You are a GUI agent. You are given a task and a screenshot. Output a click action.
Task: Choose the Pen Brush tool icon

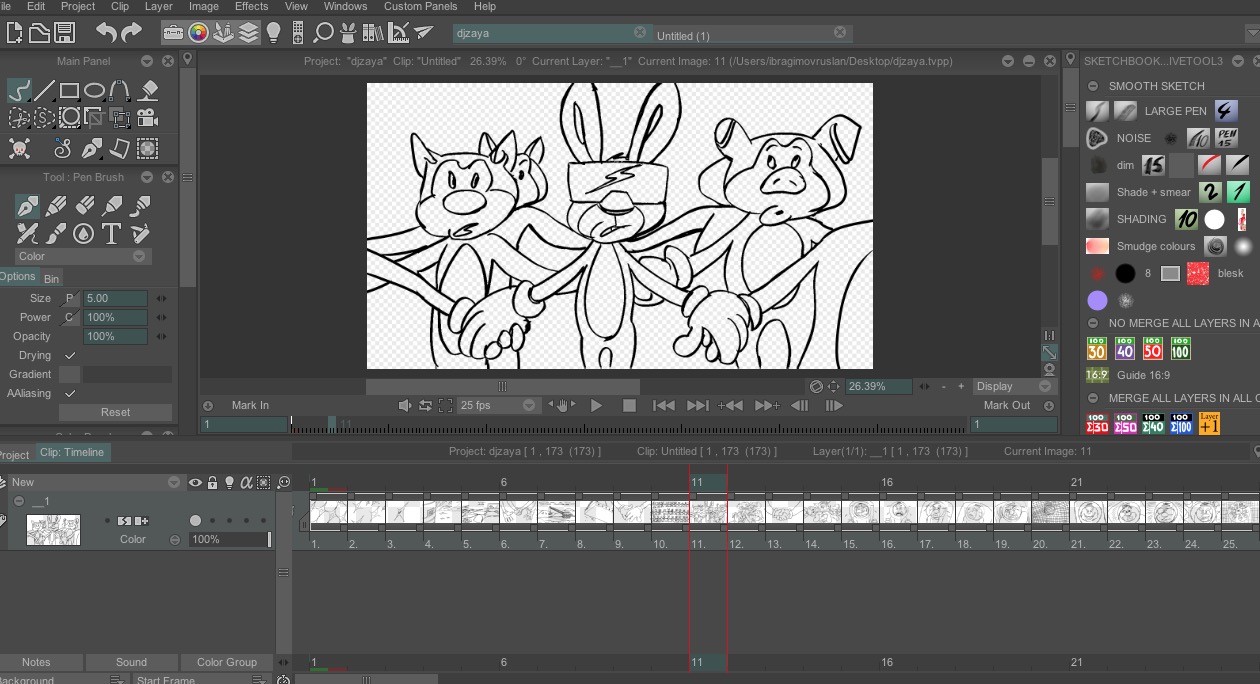(x=27, y=206)
